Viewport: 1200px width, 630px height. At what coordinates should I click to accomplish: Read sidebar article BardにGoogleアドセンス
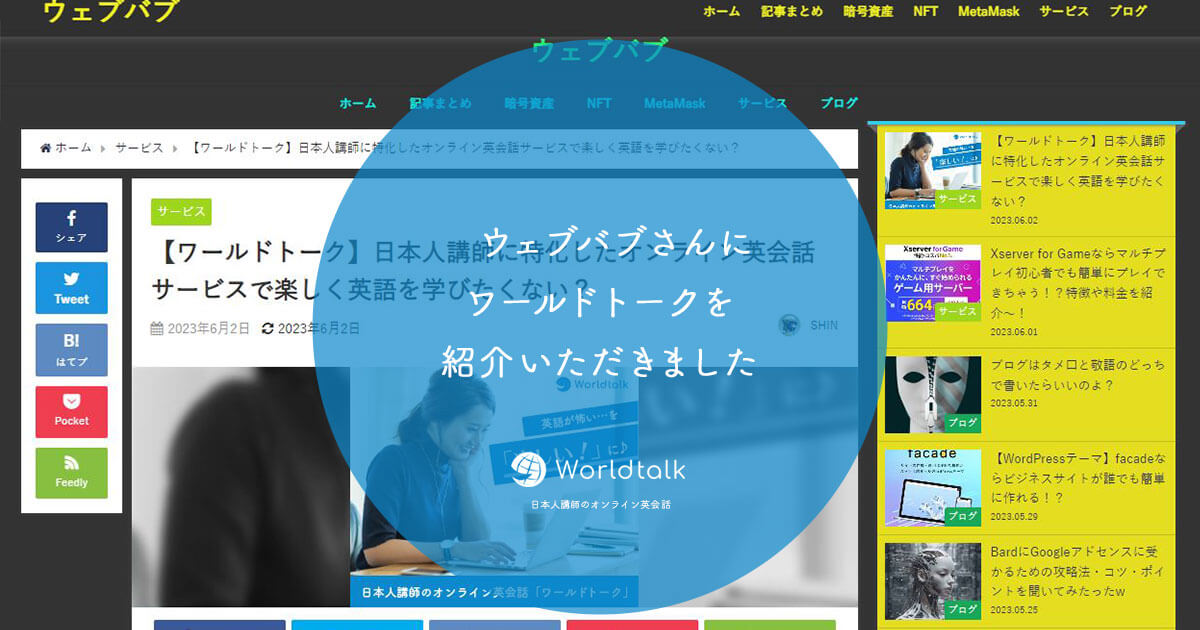[x=1079, y=571]
